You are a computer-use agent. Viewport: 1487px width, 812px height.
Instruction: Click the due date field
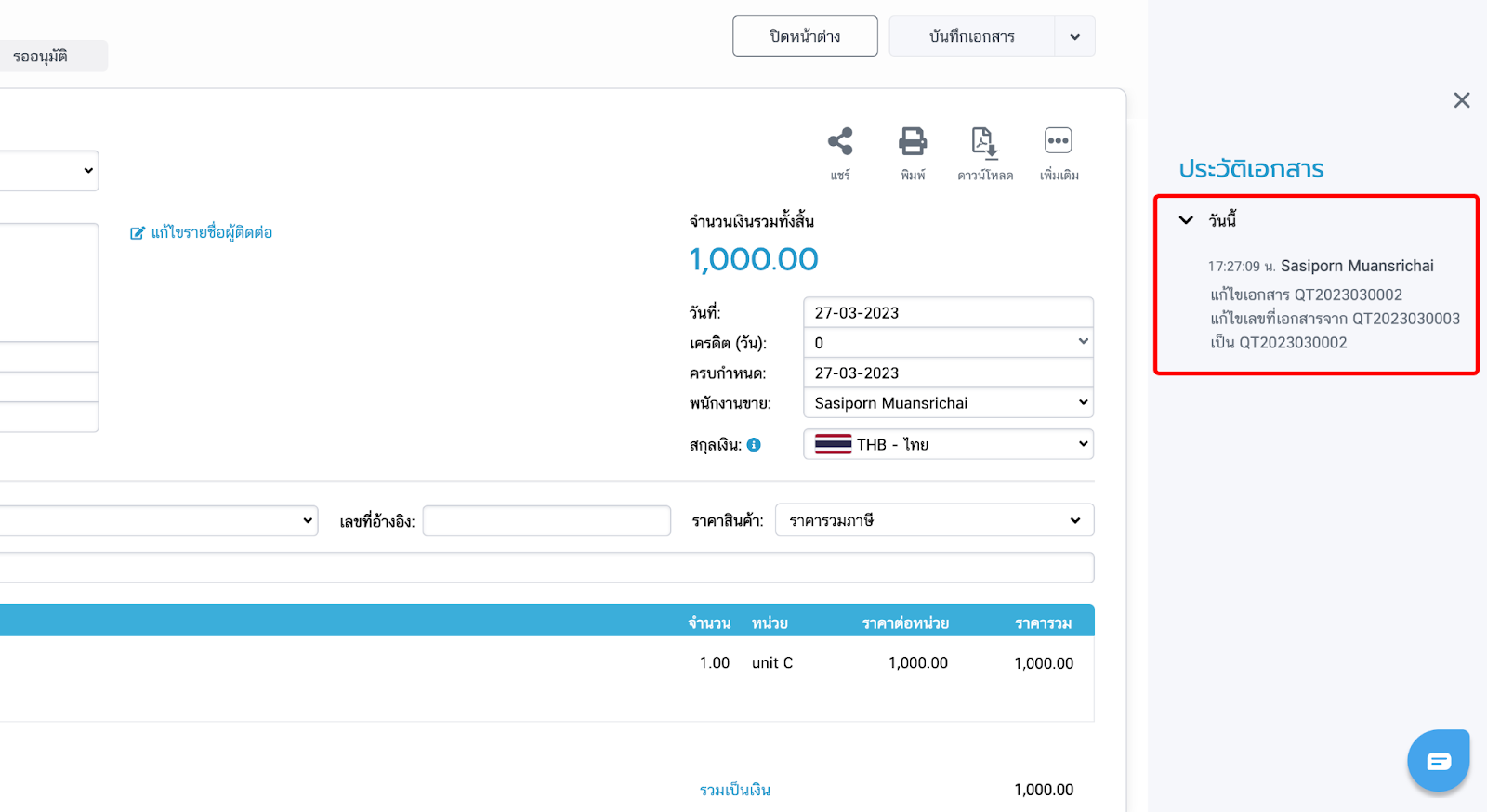click(x=948, y=373)
